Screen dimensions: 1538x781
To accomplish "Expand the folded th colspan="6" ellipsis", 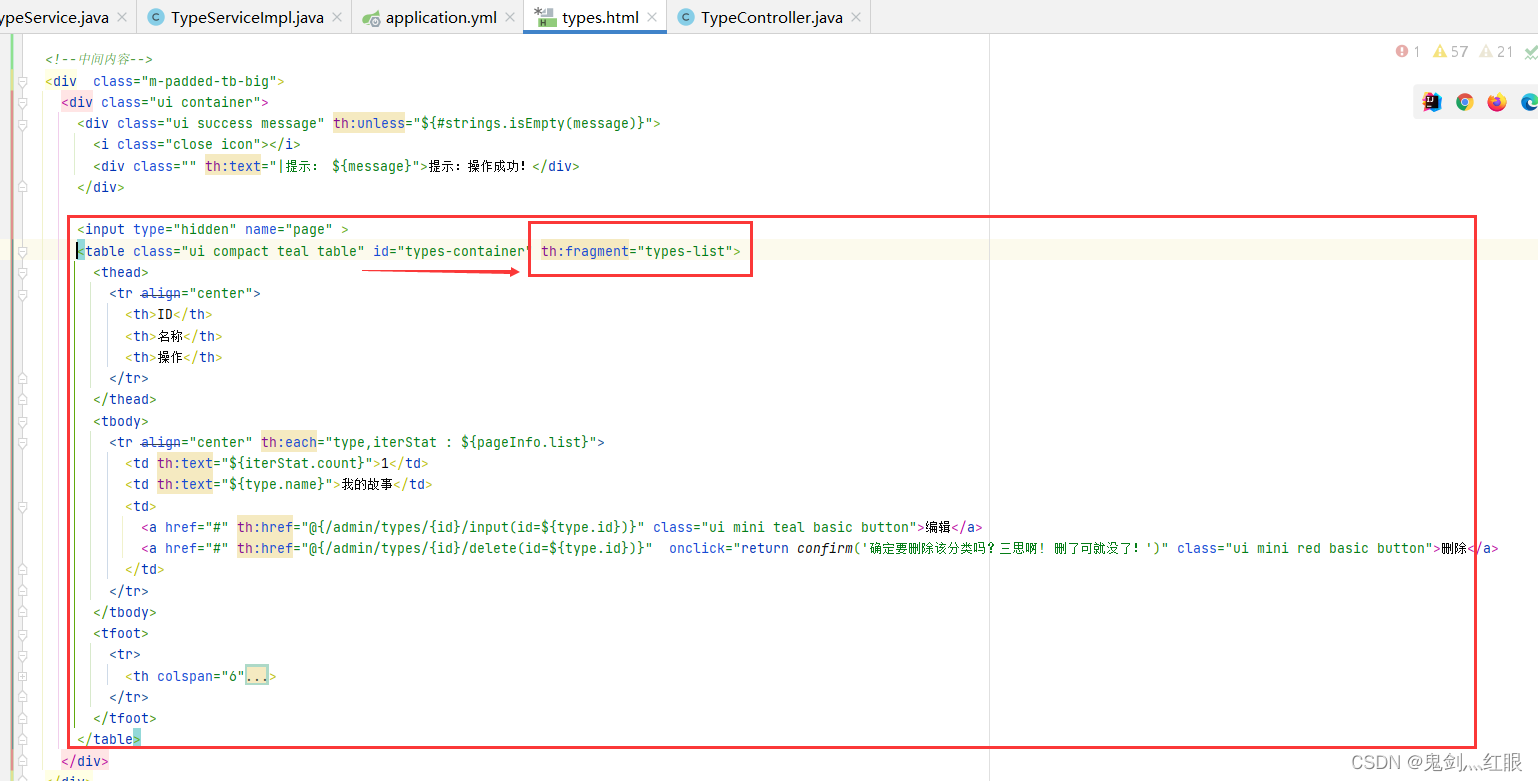I will click(257, 676).
